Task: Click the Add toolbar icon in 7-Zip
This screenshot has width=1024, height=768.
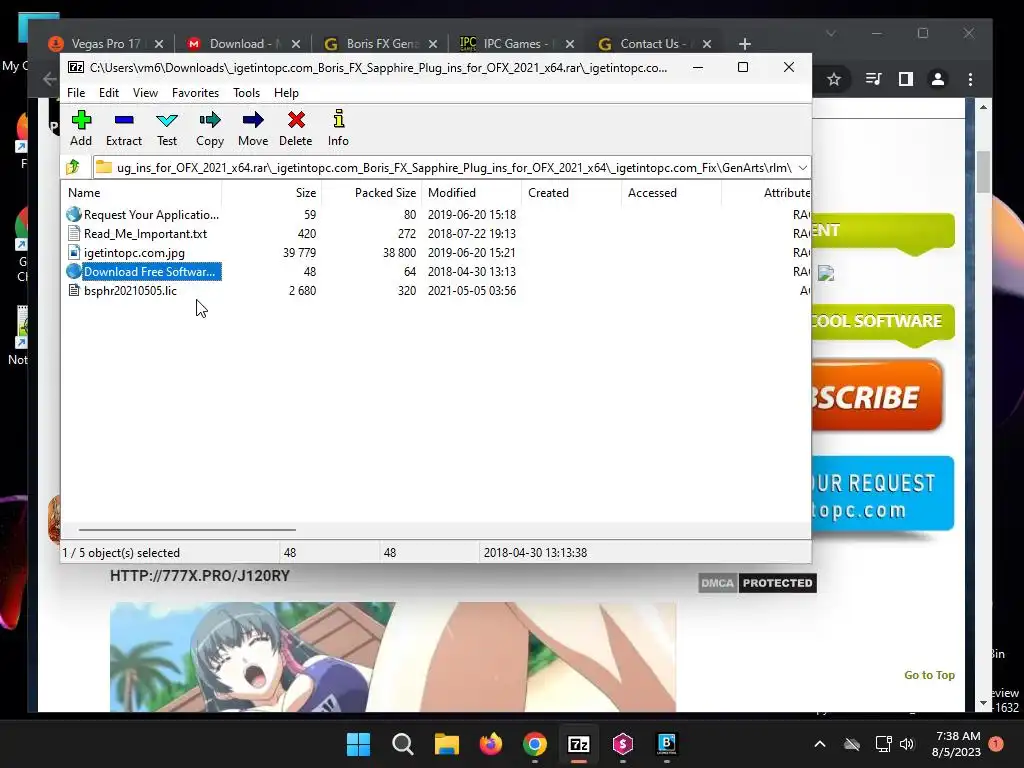Action: pos(81,128)
